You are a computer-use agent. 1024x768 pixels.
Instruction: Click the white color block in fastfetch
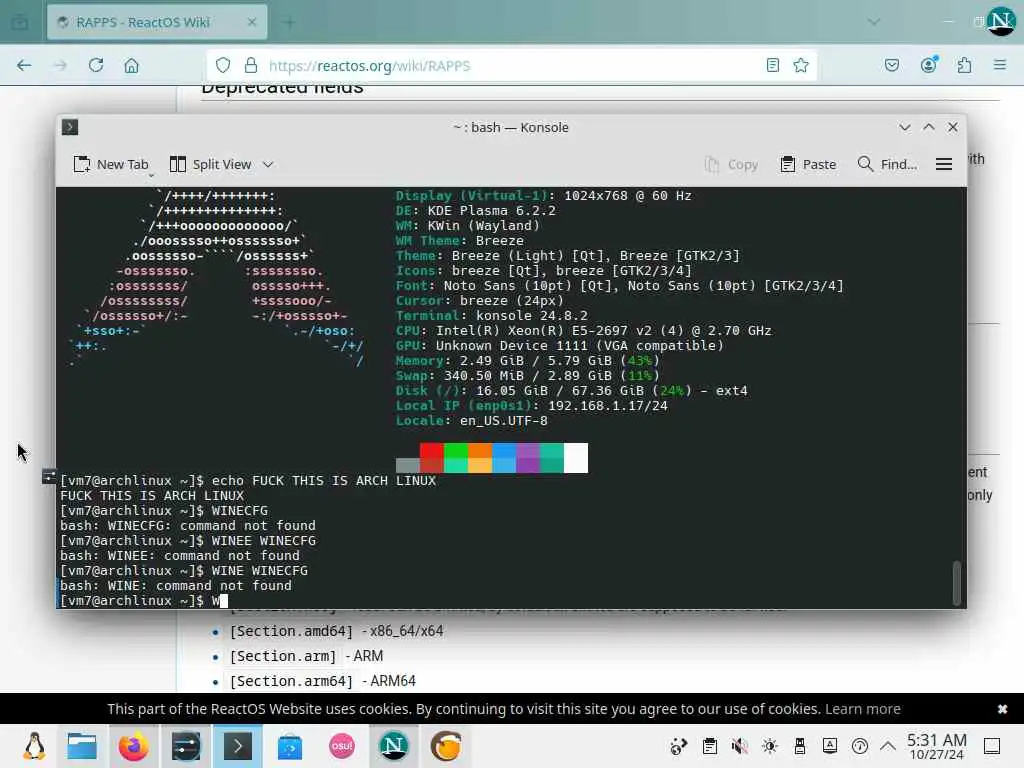[x=576, y=458]
